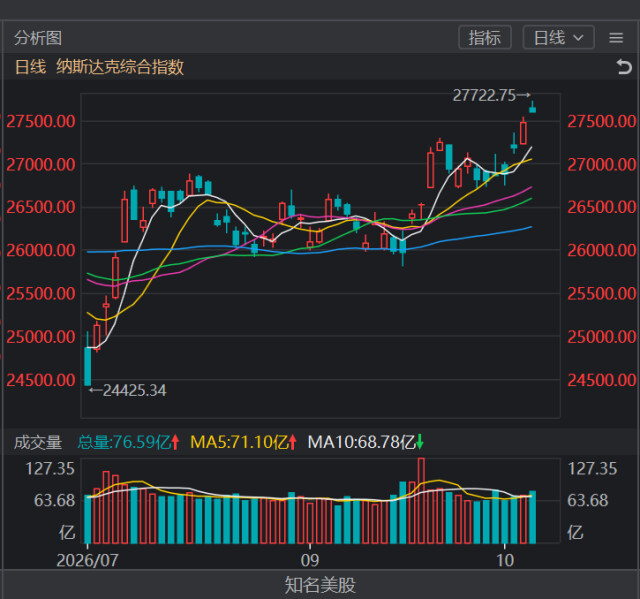Click the left volume axis 127.35 label
Screen dimensions: 640x599
pos(50,468)
